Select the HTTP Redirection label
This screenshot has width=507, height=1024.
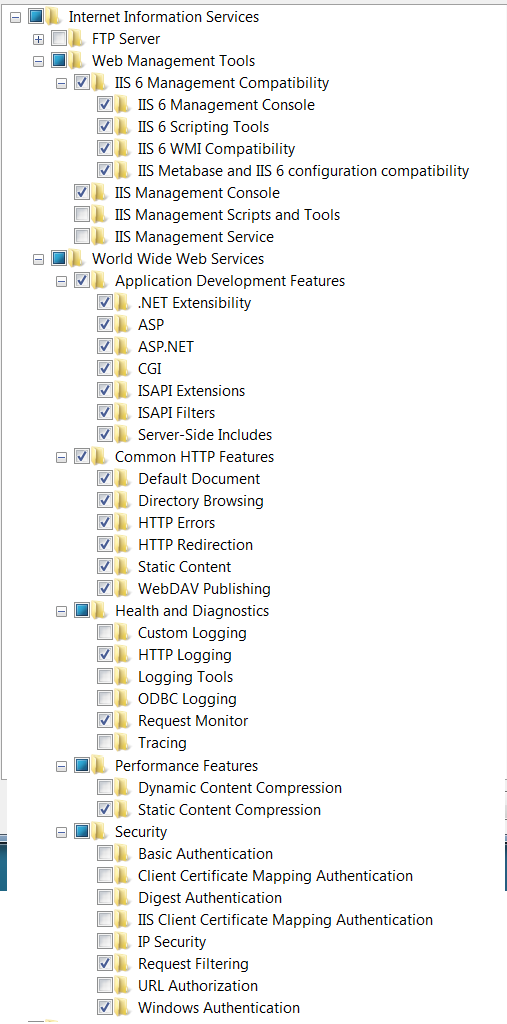pyautogui.click(x=195, y=545)
